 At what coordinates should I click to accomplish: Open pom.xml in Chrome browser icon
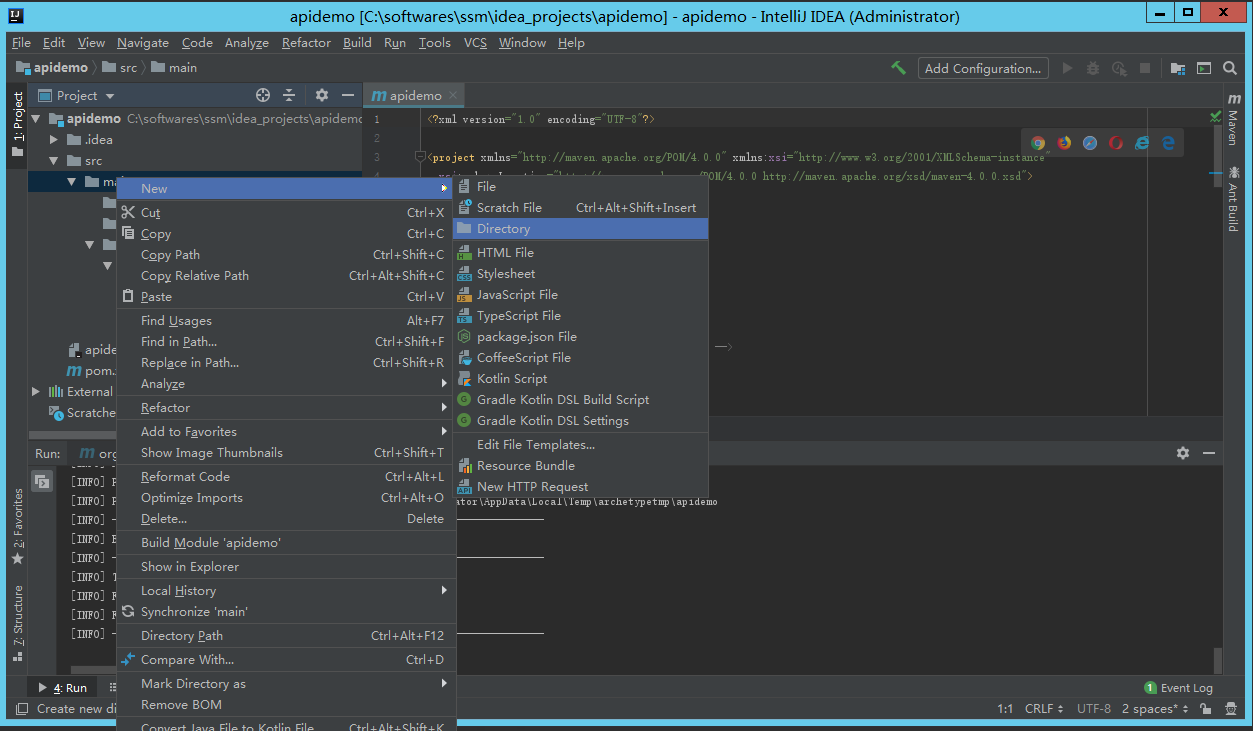tap(1038, 143)
